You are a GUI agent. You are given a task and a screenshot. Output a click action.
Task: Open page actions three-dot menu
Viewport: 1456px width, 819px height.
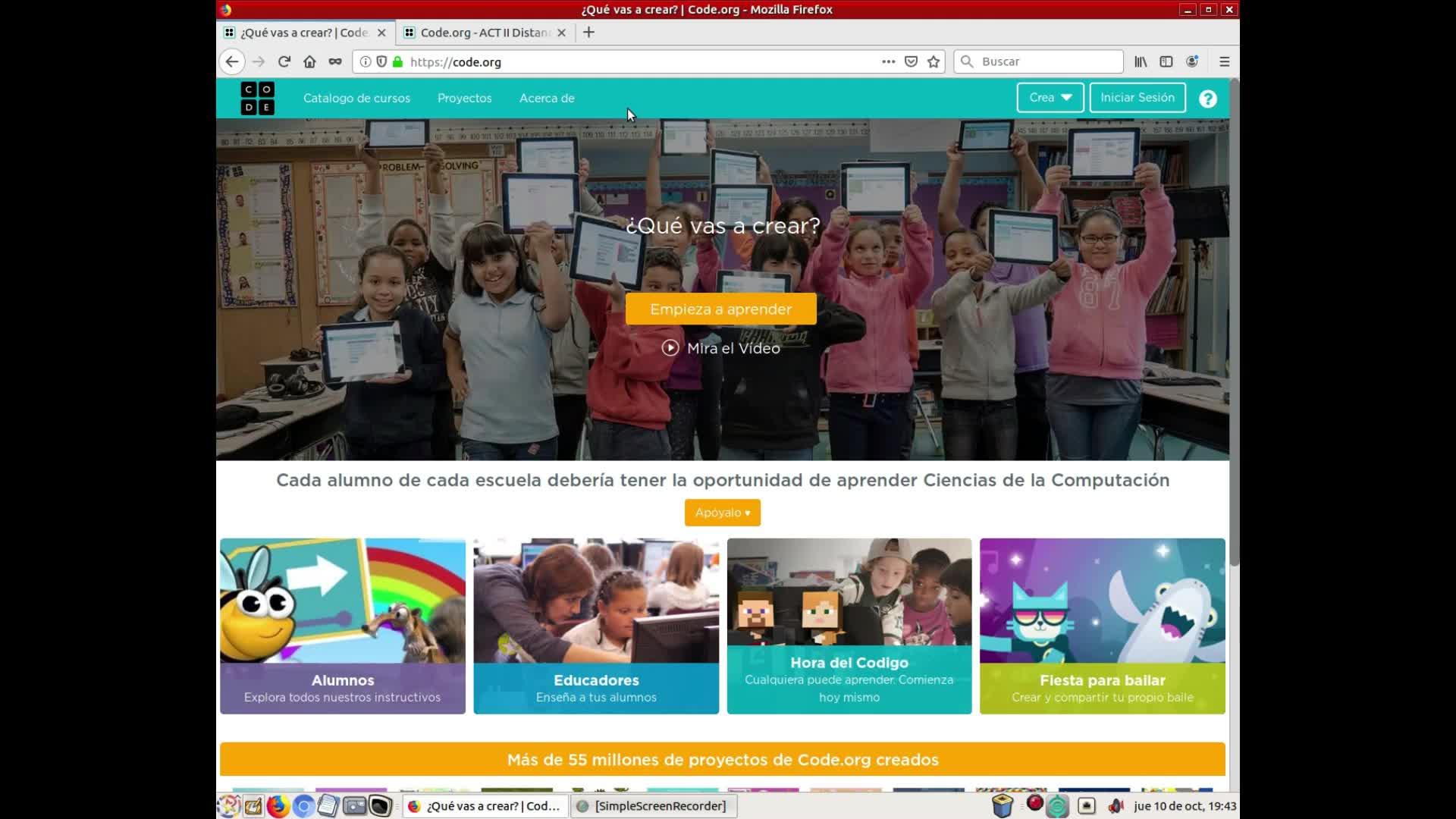888,61
